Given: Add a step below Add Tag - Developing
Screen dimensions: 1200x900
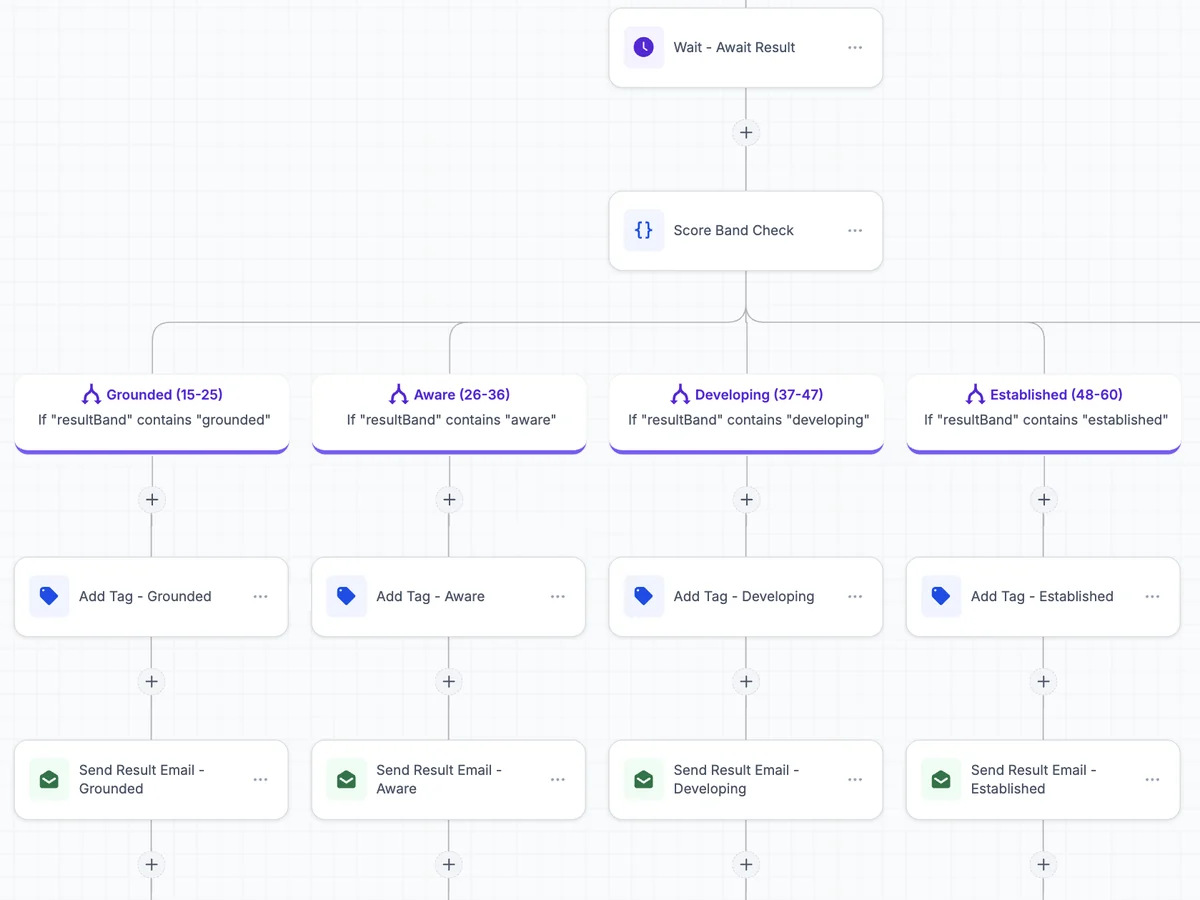Looking at the screenshot, I should pyautogui.click(x=746, y=681).
